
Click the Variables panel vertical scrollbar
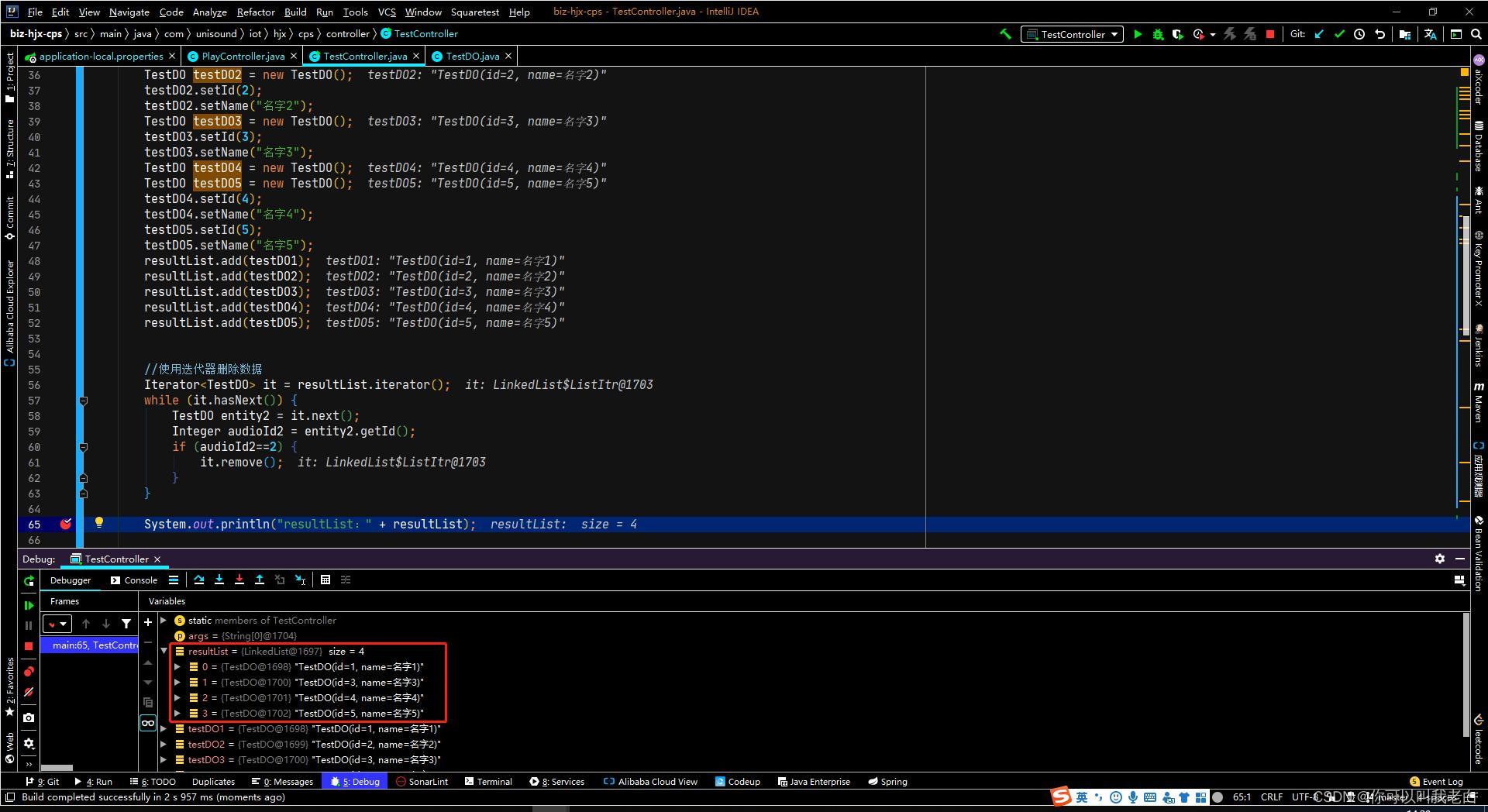tap(1466, 674)
